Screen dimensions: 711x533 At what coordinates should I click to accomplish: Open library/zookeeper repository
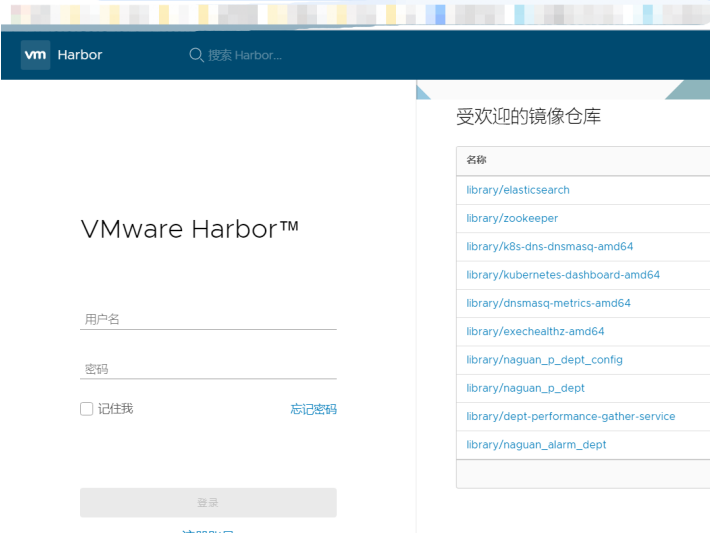512,218
